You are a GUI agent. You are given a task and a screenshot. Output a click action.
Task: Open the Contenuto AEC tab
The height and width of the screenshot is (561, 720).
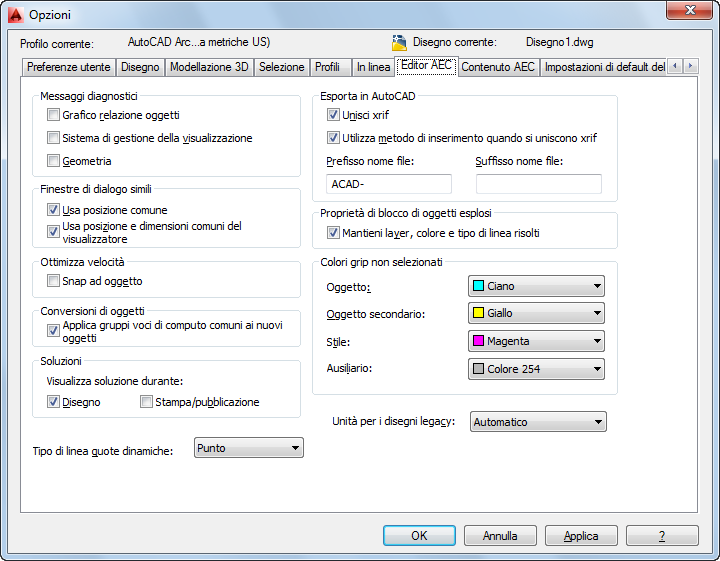(498, 68)
